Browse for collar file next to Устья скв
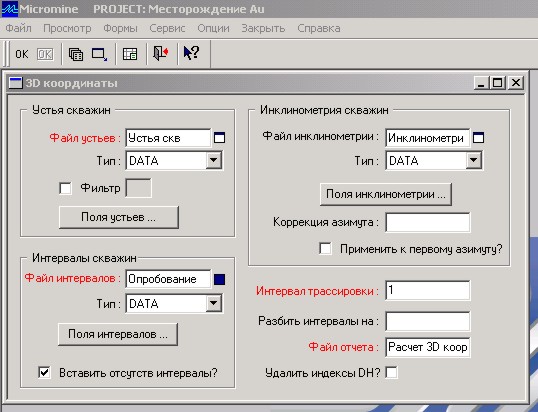Image resolution: width=538 pixels, height=412 pixels. click(220, 138)
